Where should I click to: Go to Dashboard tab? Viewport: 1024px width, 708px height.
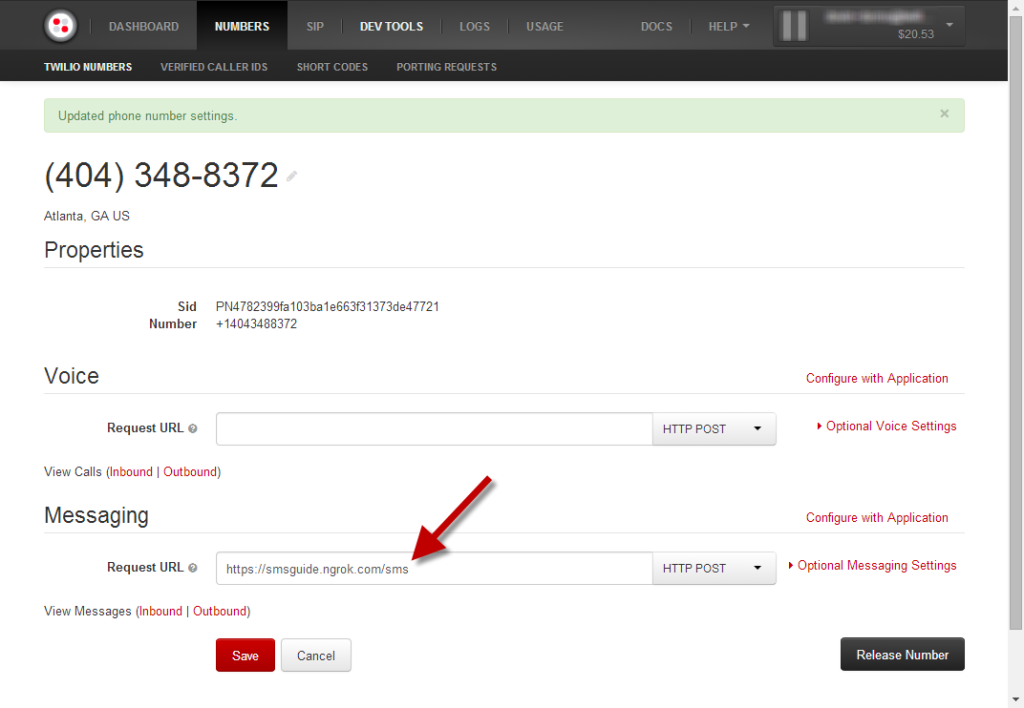144,26
